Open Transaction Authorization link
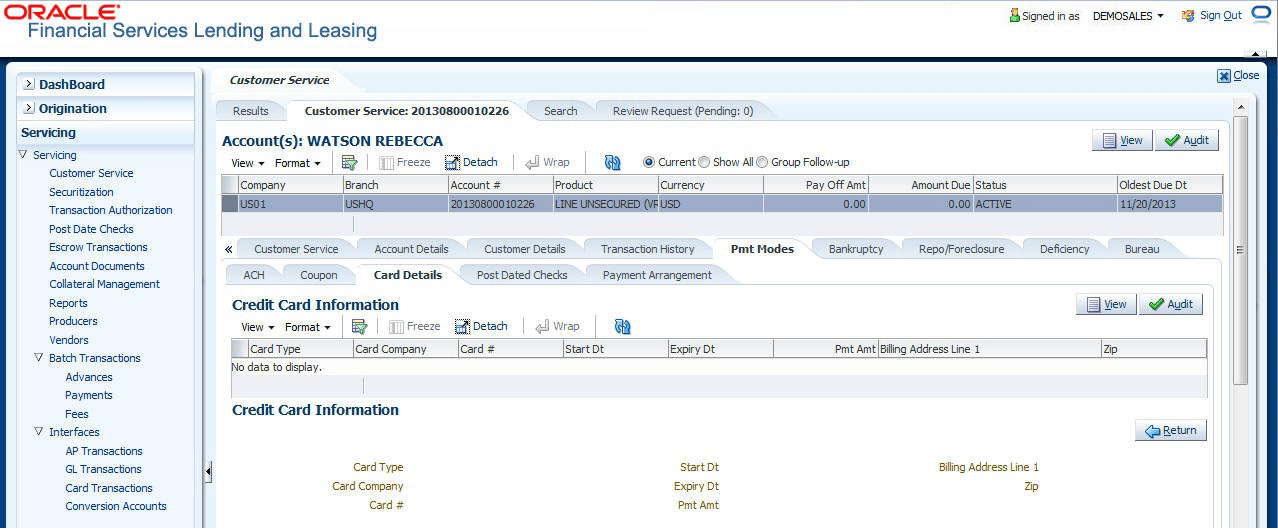 click(x=111, y=210)
